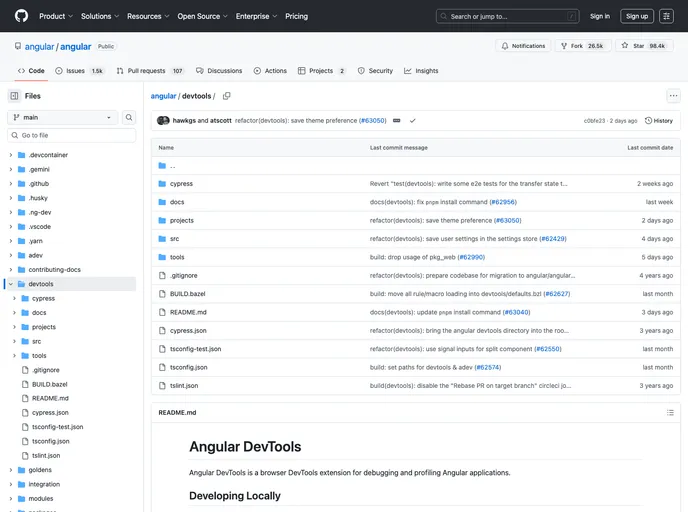Open the Product menu dropdown

(56, 16)
